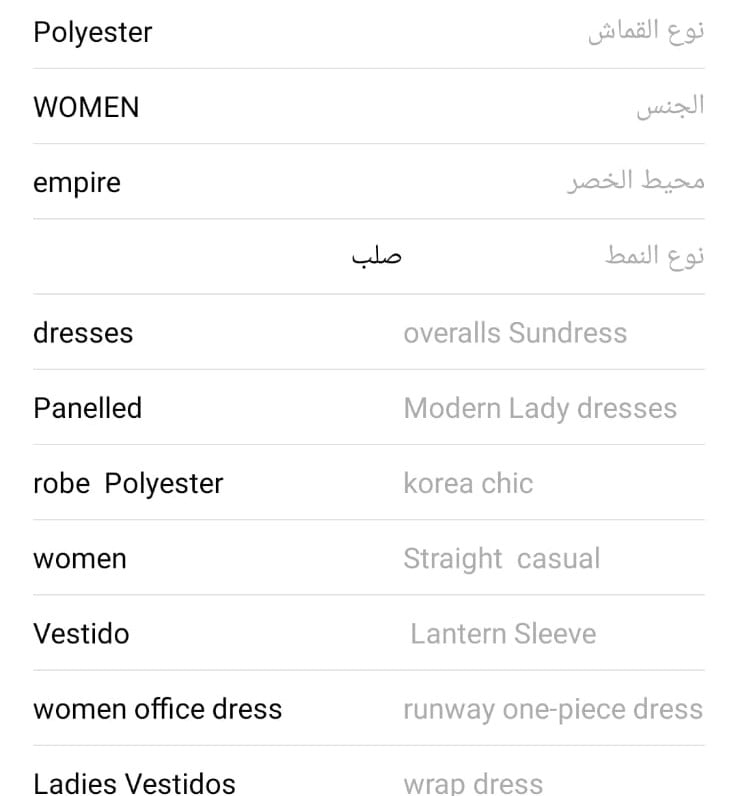The image size is (738, 796).
Task: Select the محيط الخصر label
Action: 636,181
